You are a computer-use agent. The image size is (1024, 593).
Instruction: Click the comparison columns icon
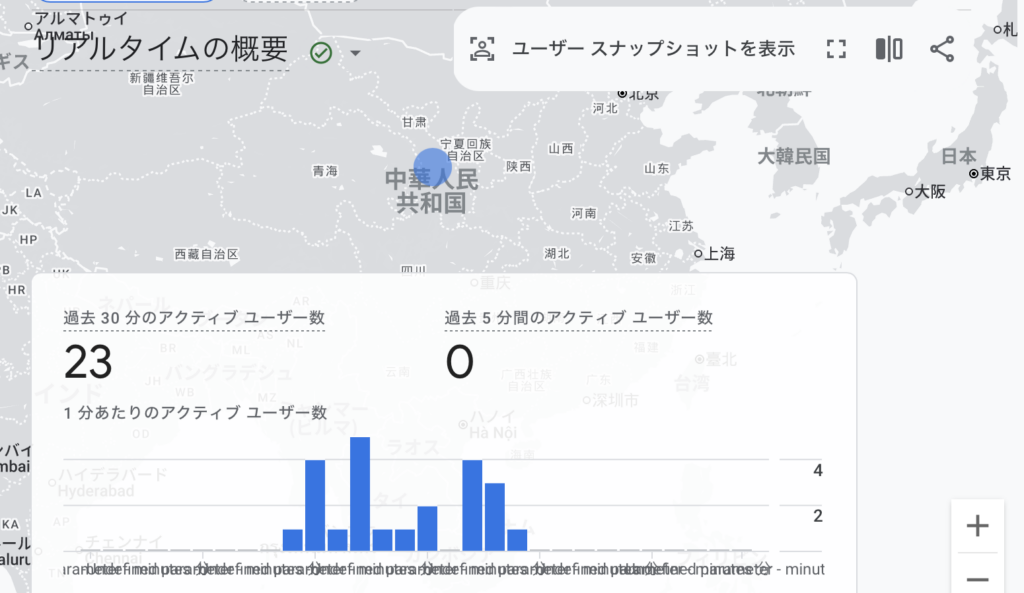pos(889,49)
